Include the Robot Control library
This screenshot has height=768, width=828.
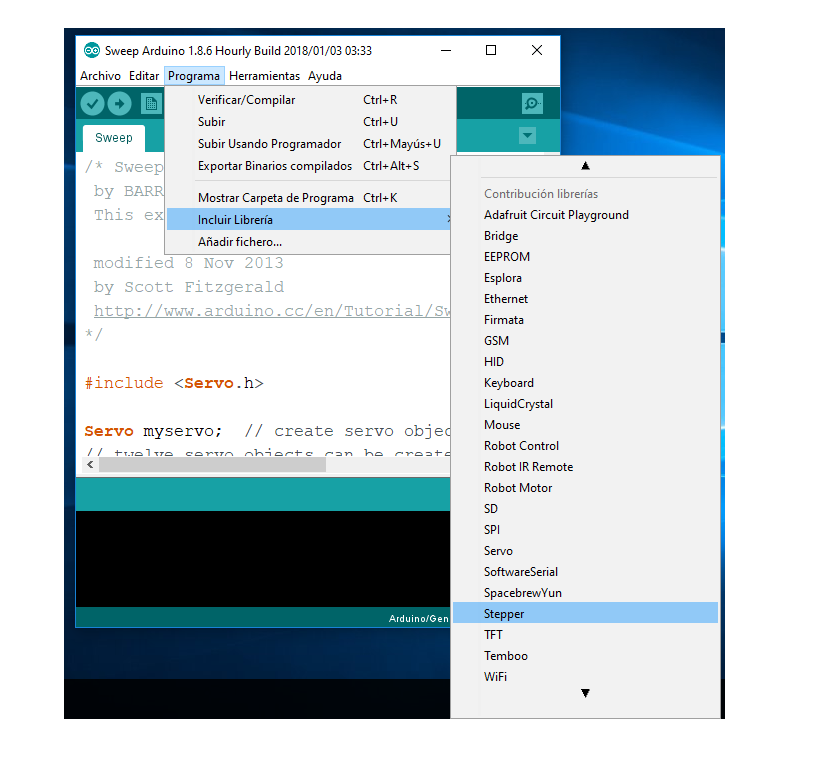coord(585,446)
